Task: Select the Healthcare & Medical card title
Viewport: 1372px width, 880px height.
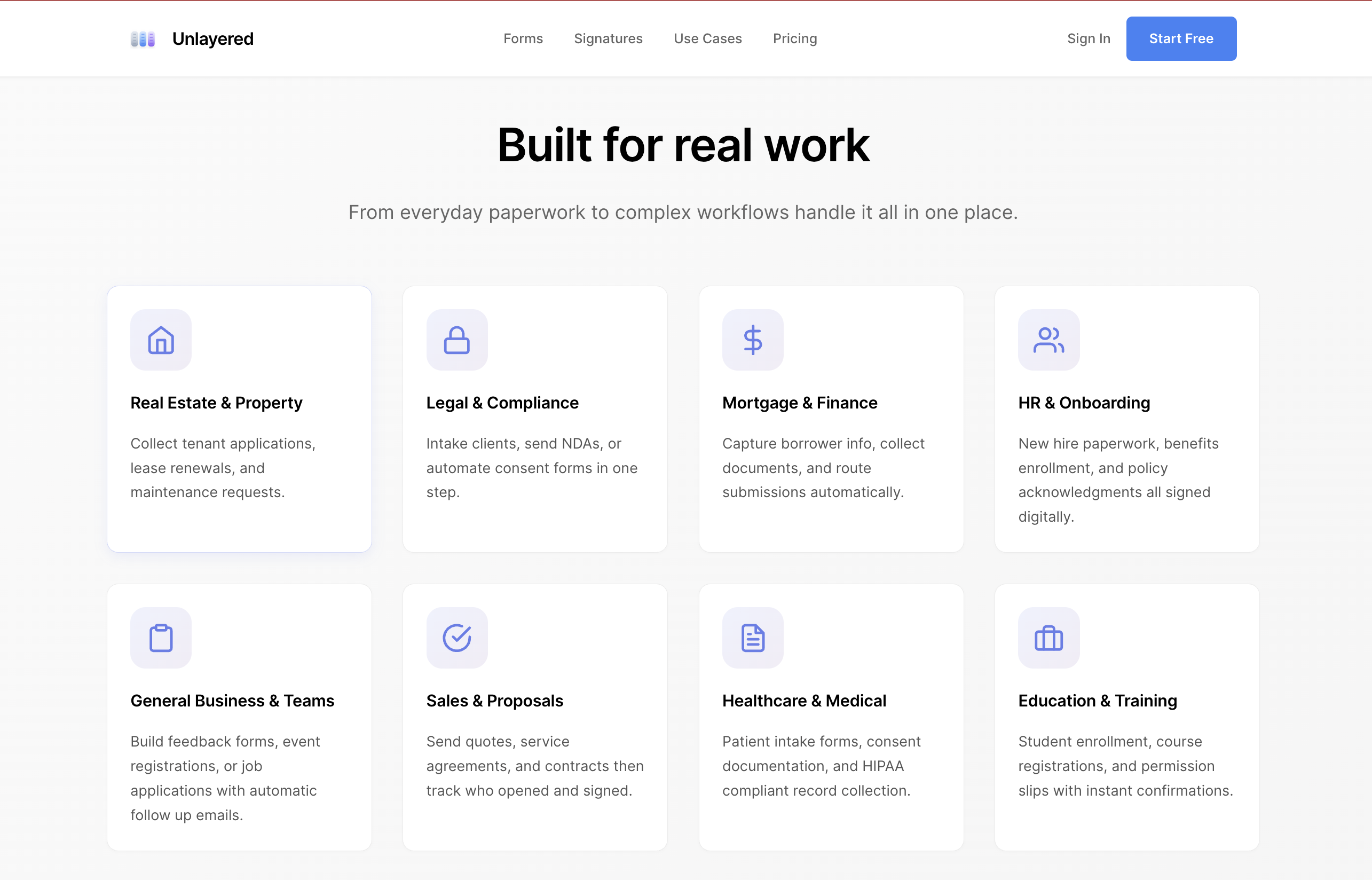Action: click(803, 701)
